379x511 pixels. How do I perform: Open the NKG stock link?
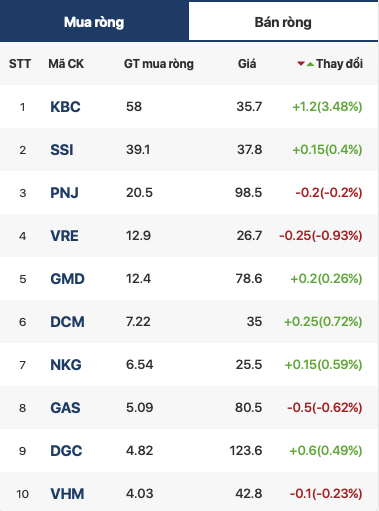coord(66,365)
